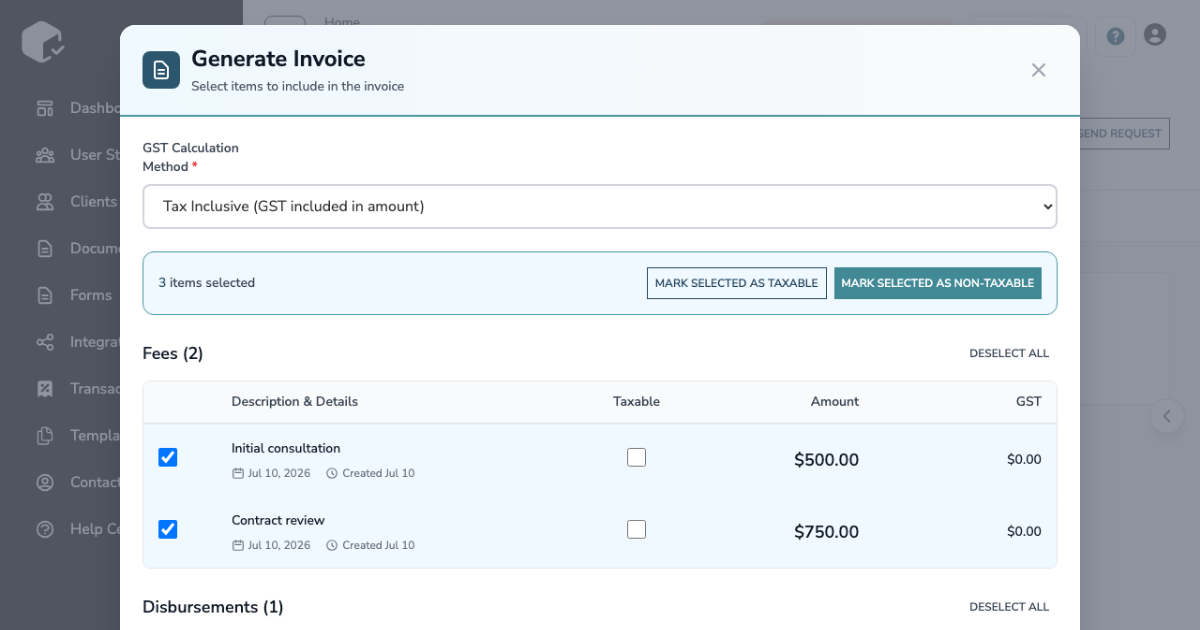Click the Clients sidebar icon

click(x=45, y=201)
